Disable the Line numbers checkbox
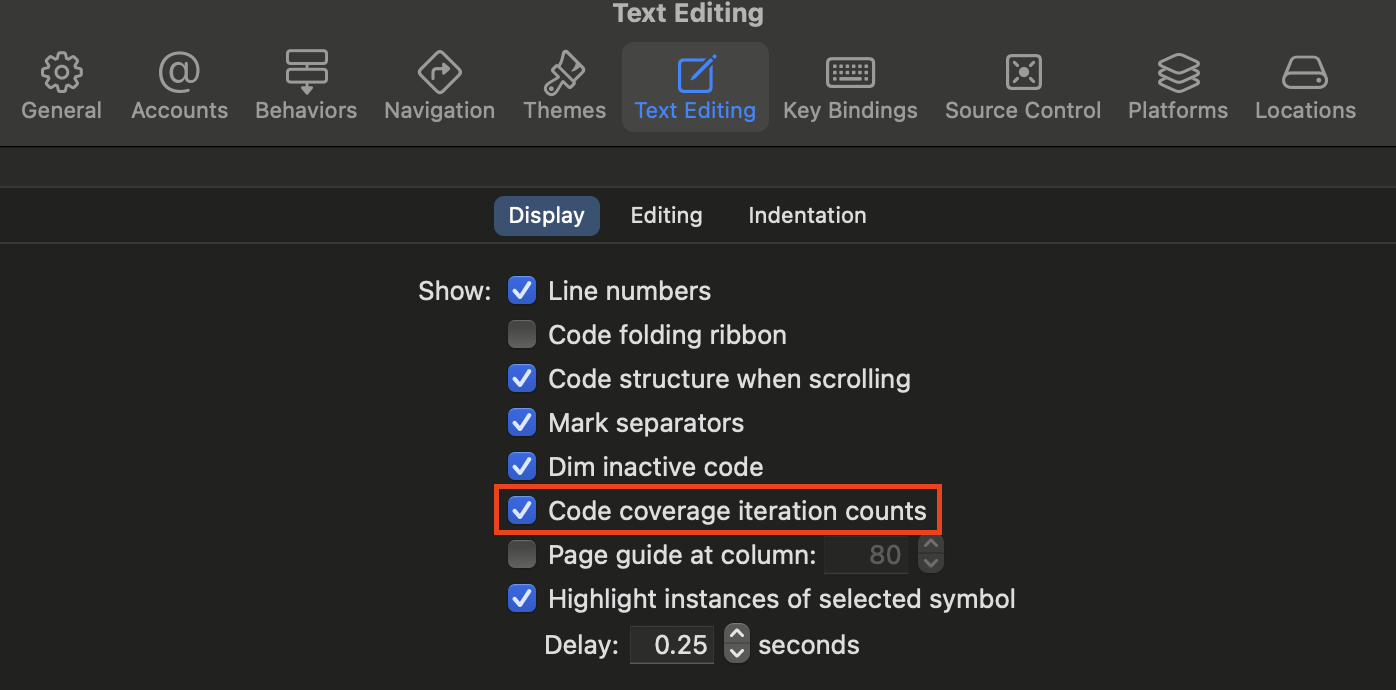The height and width of the screenshot is (690, 1396). pyautogui.click(x=522, y=291)
